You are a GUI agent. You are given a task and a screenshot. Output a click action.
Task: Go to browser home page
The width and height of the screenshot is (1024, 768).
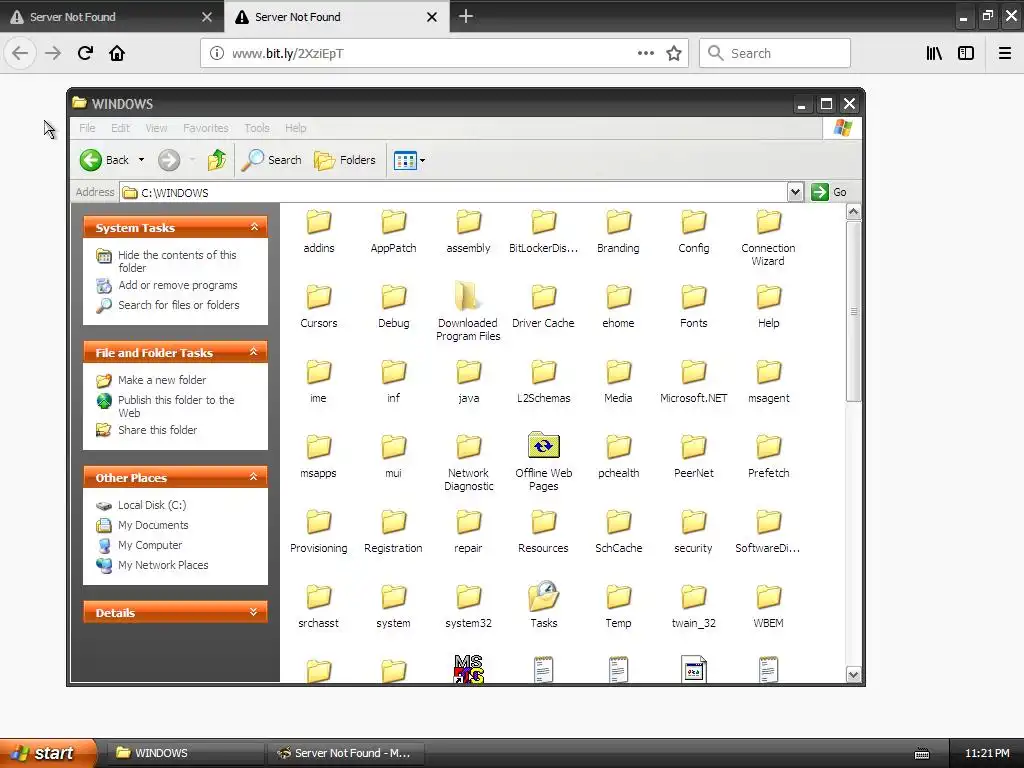click(117, 53)
